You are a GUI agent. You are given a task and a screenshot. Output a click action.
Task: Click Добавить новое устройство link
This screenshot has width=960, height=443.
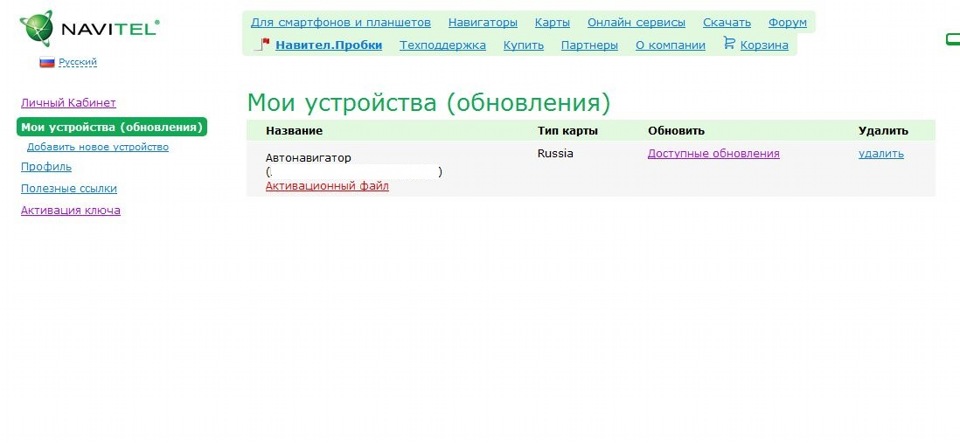(x=98, y=147)
